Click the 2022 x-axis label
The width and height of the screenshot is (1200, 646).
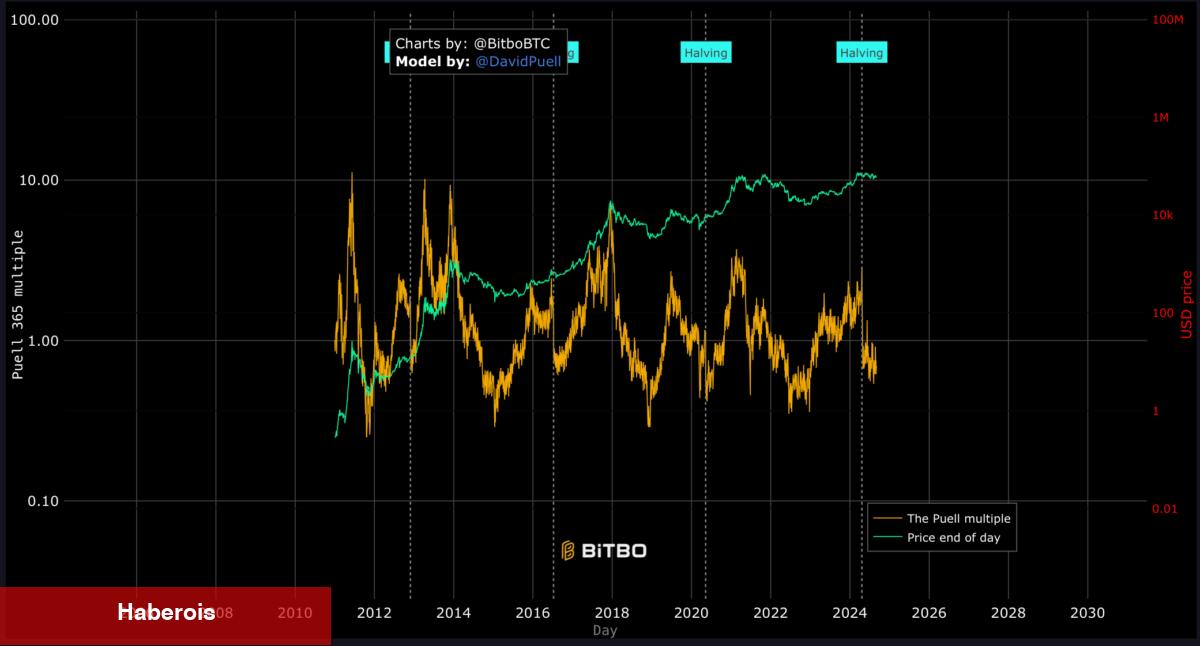point(770,612)
